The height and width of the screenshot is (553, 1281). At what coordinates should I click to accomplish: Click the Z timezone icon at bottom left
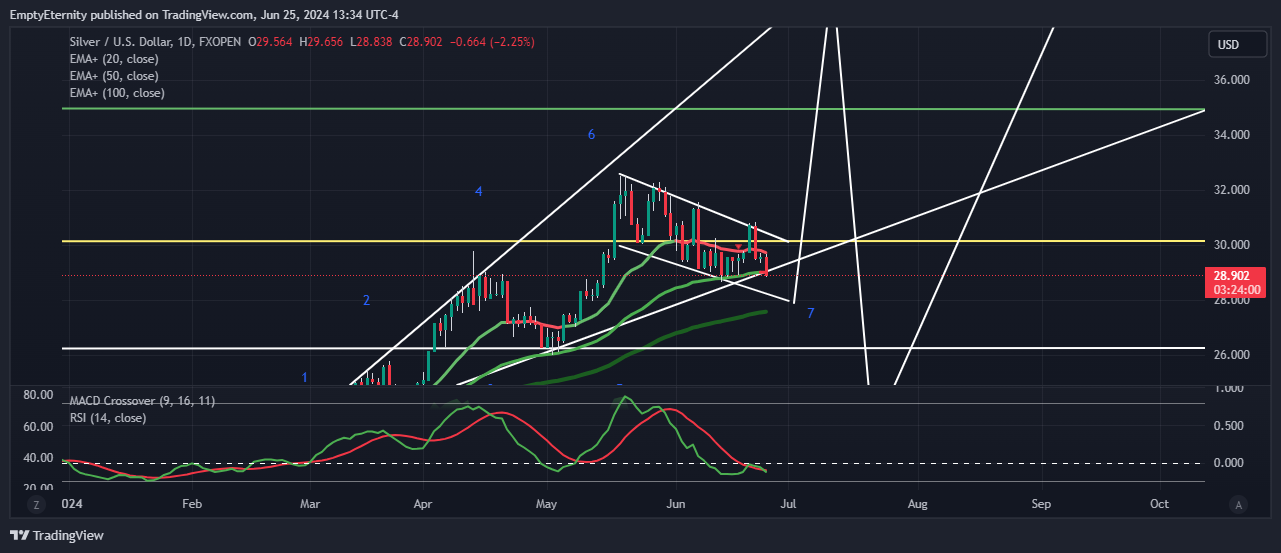(37, 505)
